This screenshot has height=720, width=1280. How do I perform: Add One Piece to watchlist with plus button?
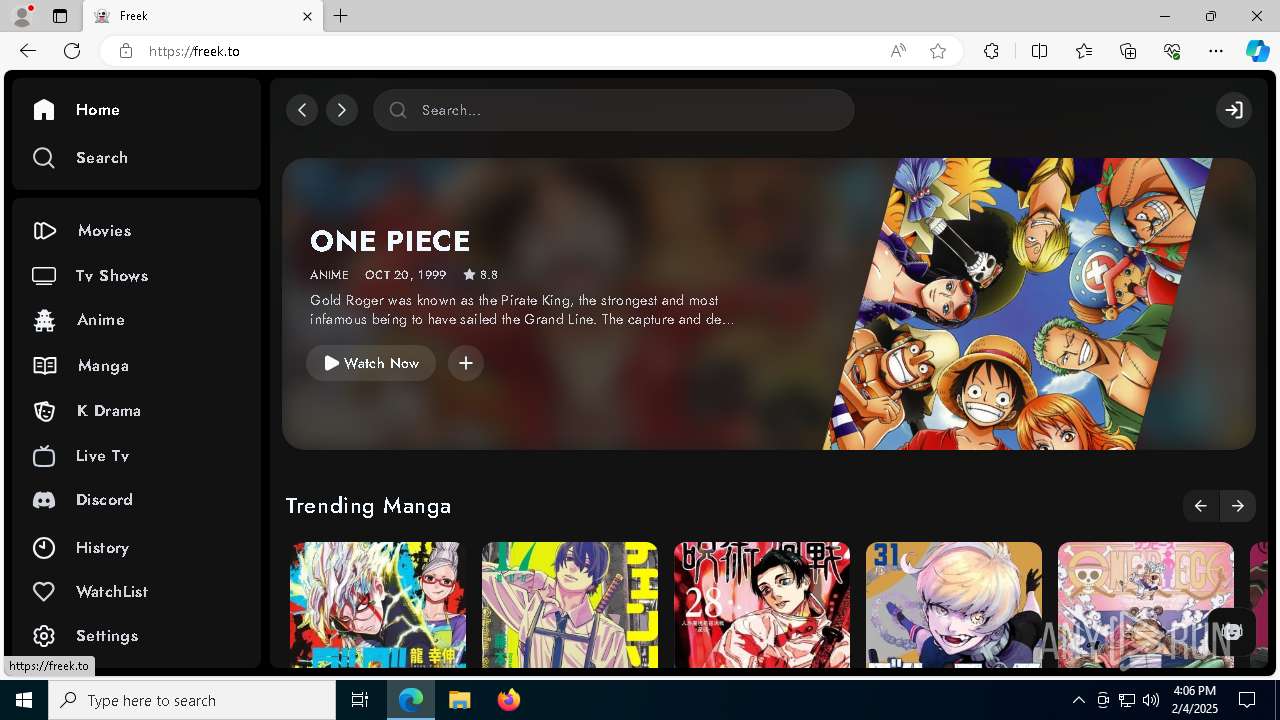(x=466, y=363)
